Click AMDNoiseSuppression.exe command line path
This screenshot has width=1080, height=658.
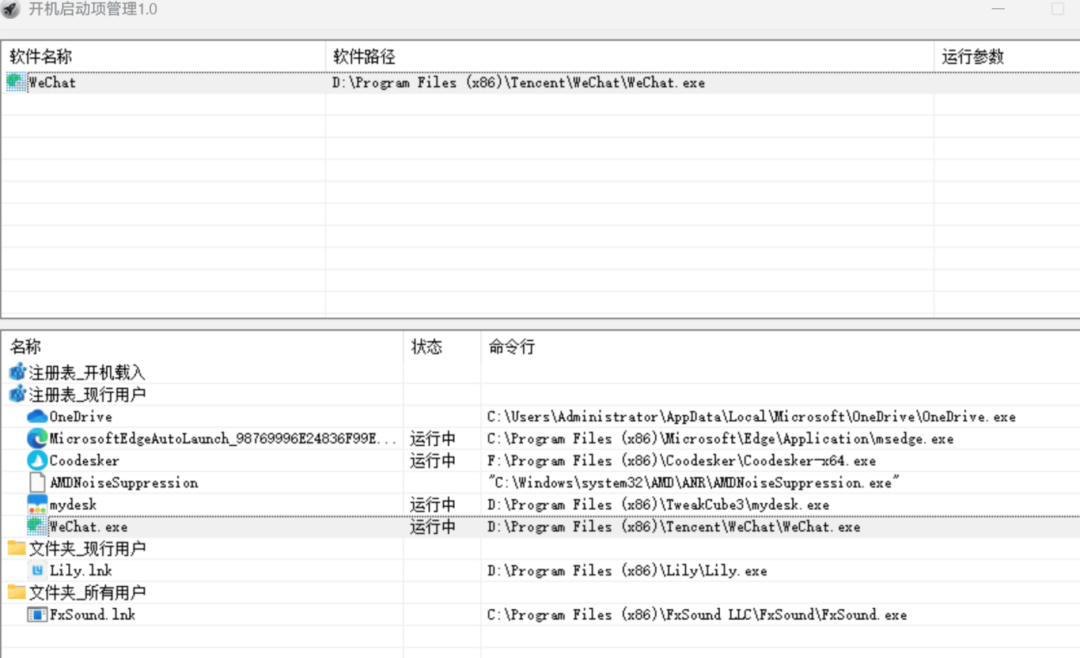pos(693,483)
